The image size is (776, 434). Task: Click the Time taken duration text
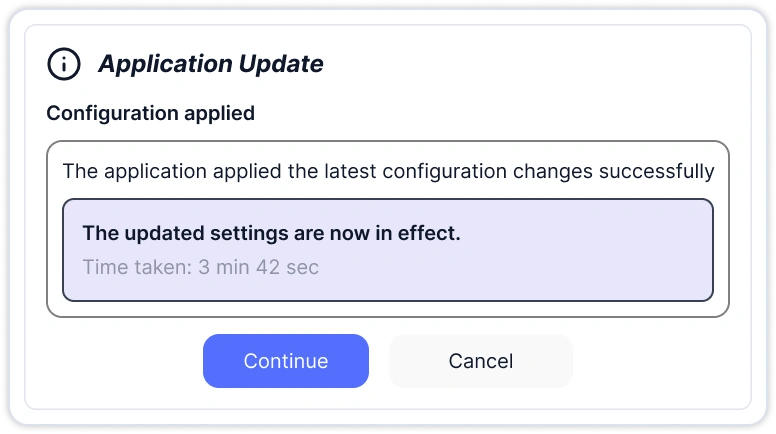(x=200, y=267)
